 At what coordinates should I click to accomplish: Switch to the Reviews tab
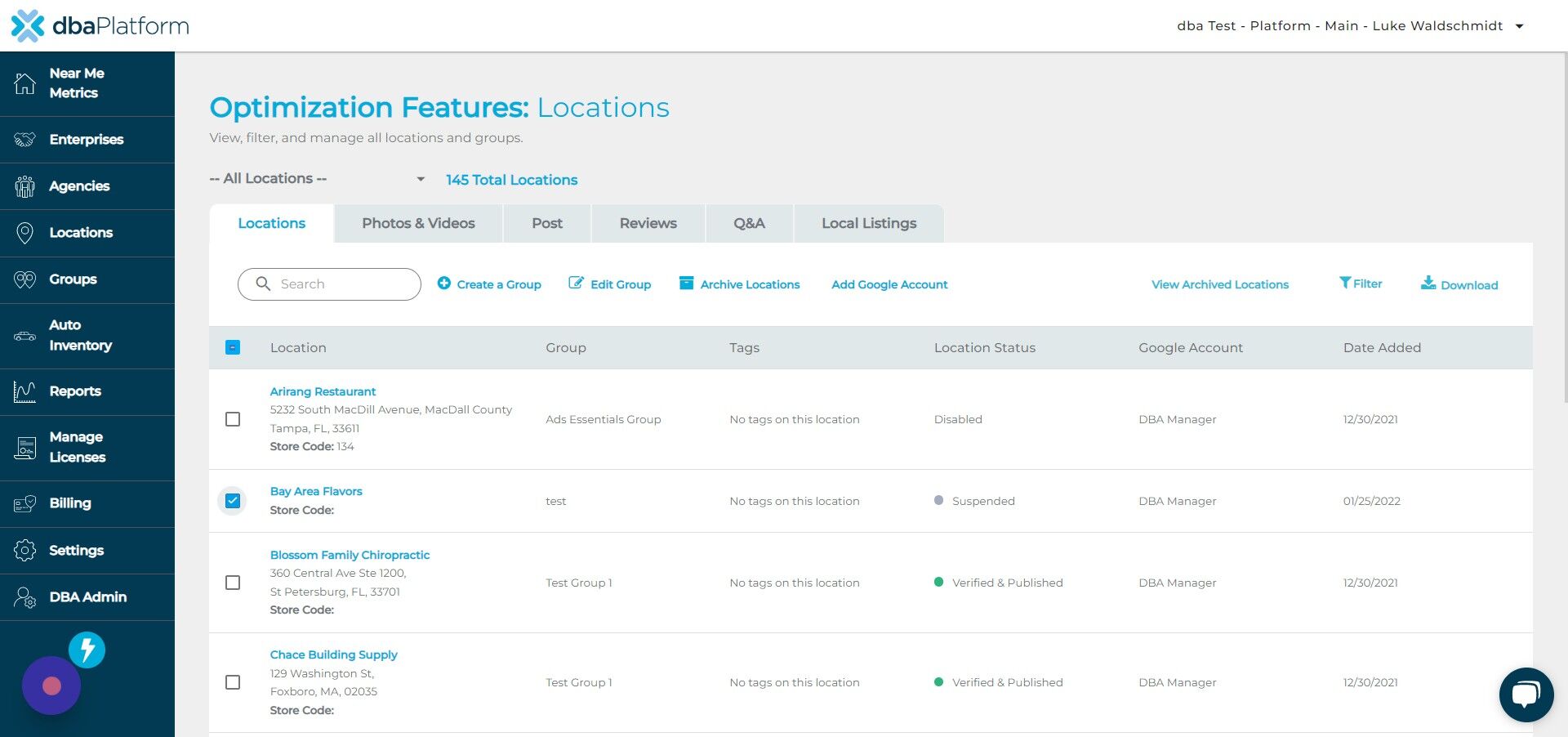(647, 223)
